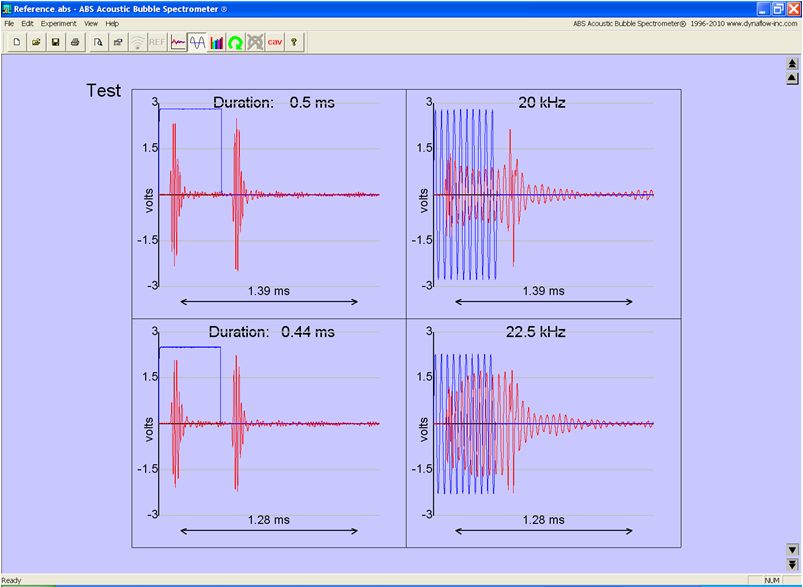Click the green refresh loop arrow icon

[x=236, y=42]
